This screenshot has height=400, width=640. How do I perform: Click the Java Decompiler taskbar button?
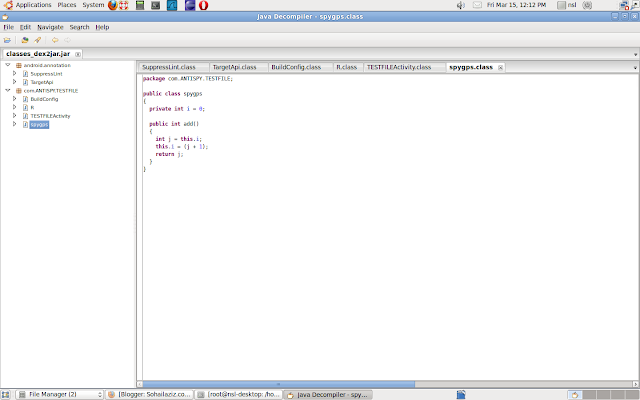click(328, 395)
